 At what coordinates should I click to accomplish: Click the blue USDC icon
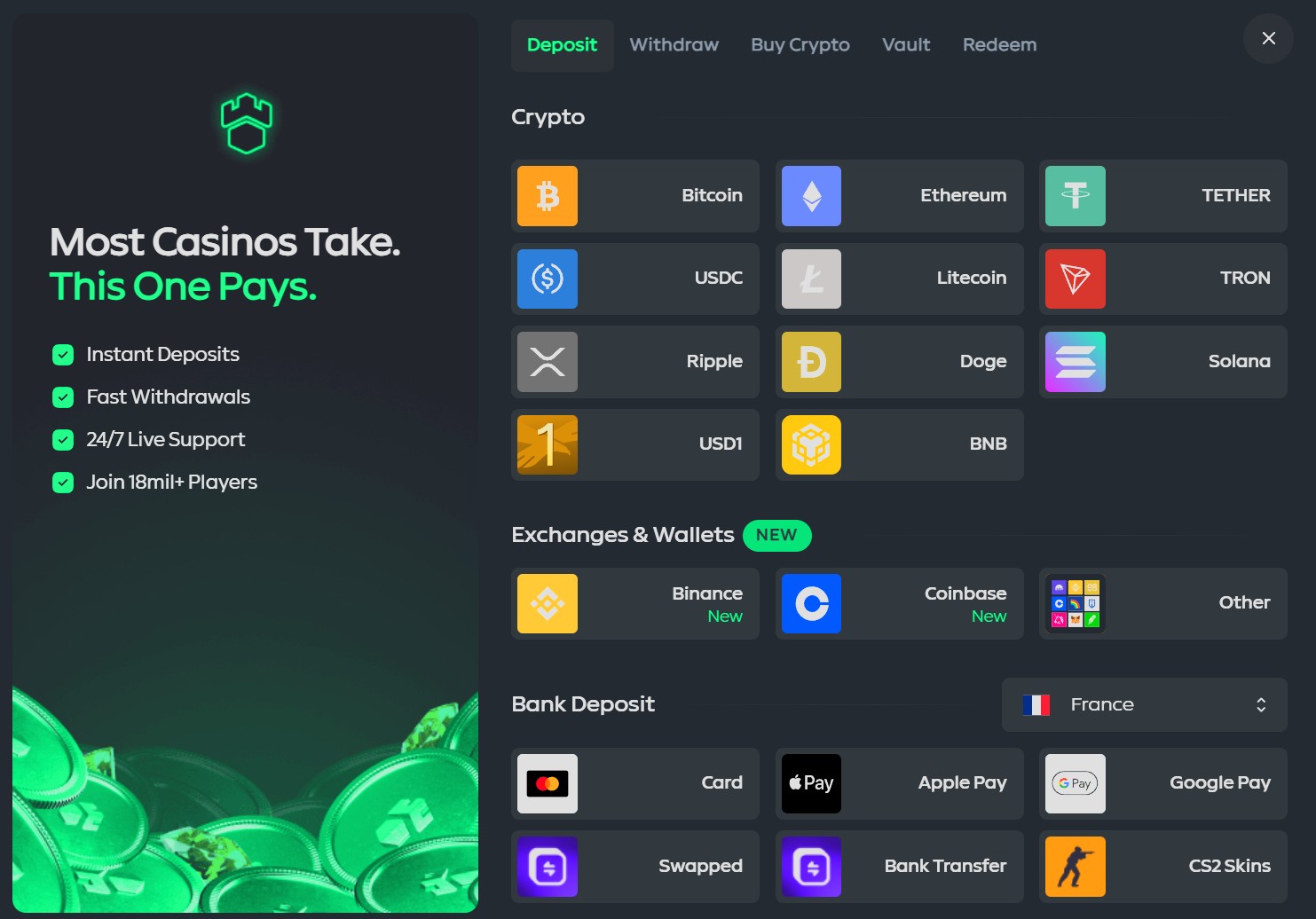548,279
